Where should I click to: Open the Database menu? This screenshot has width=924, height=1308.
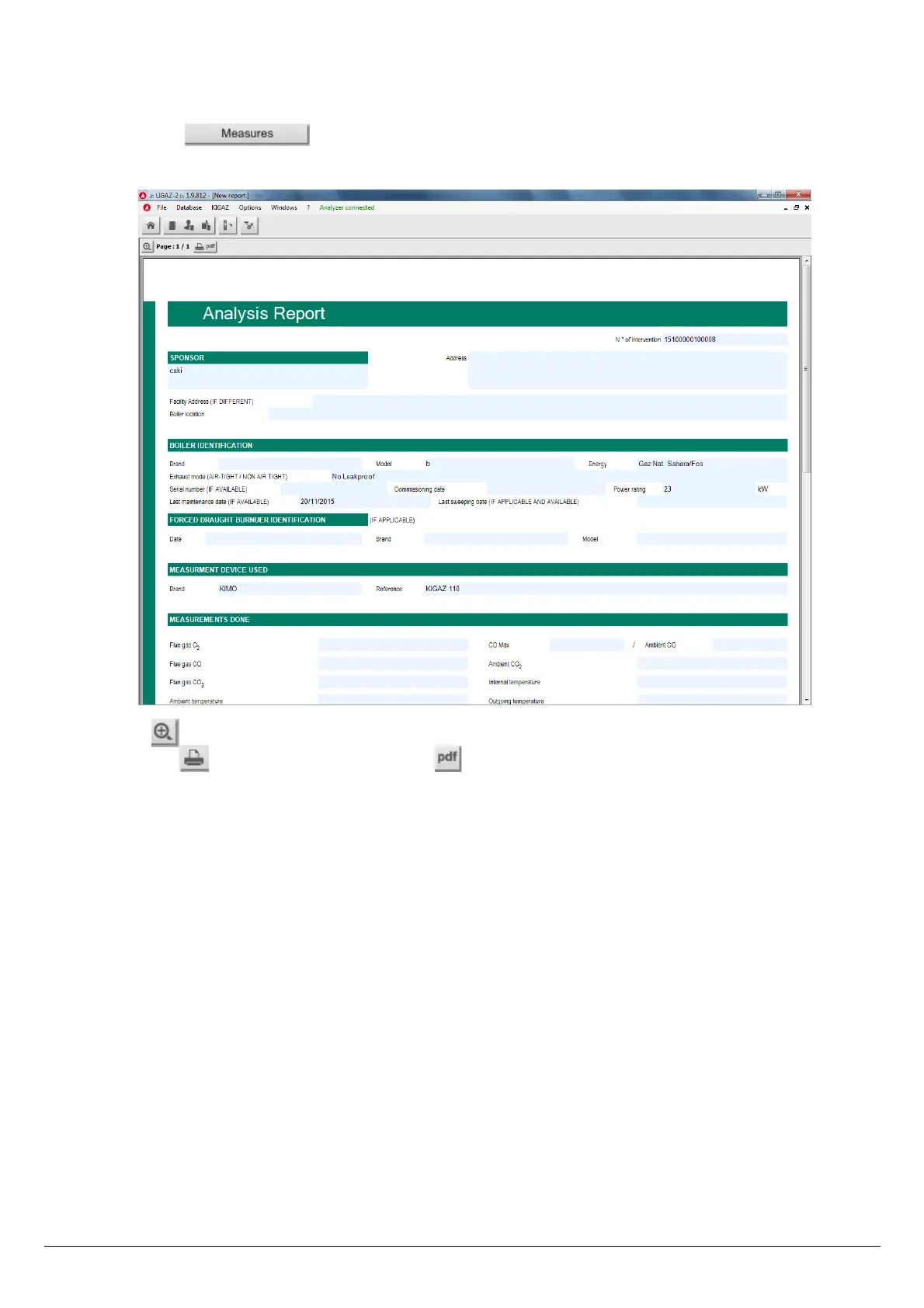pos(189,208)
